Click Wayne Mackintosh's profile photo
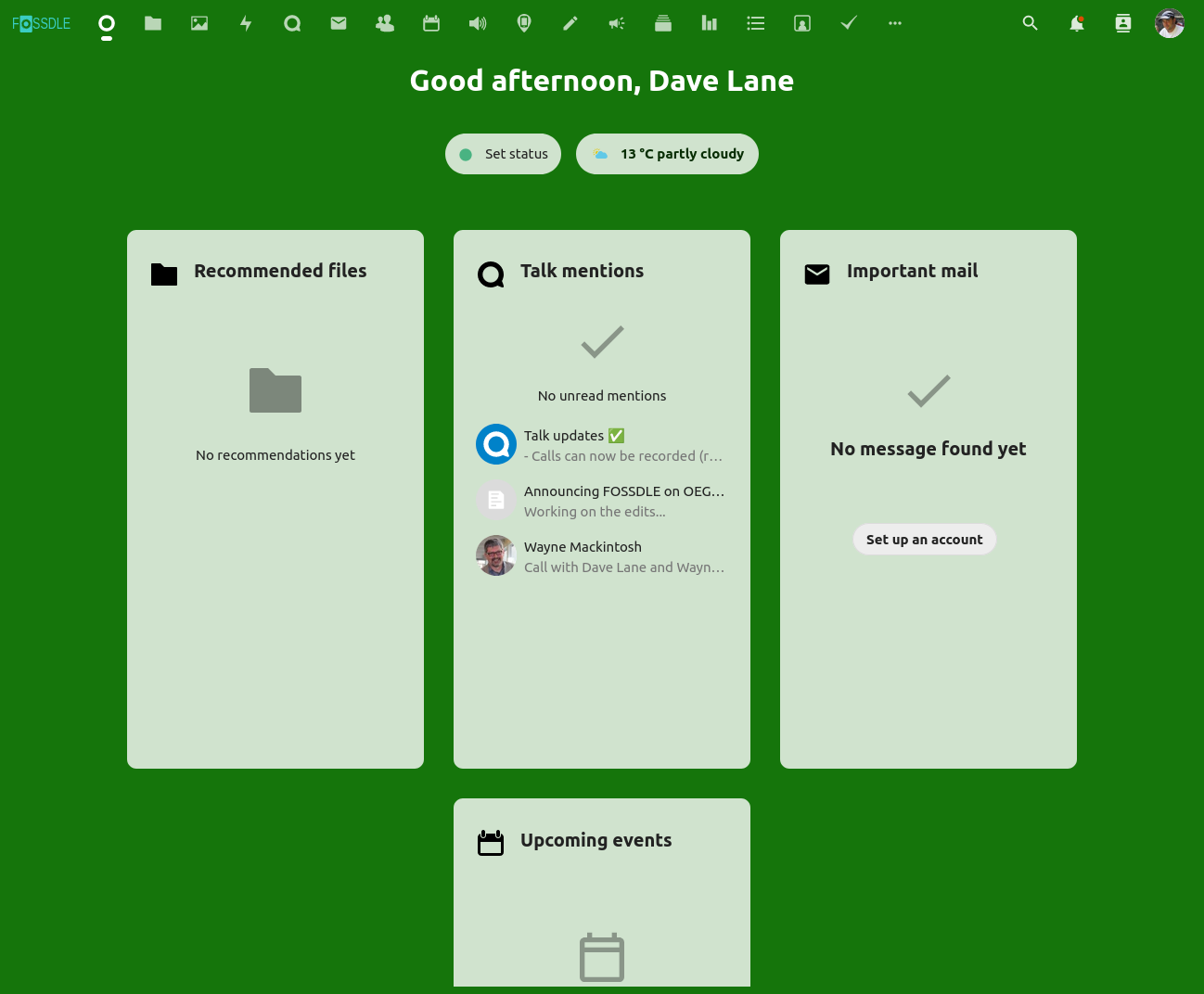The width and height of the screenshot is (1204, 994). click(496, 555)
